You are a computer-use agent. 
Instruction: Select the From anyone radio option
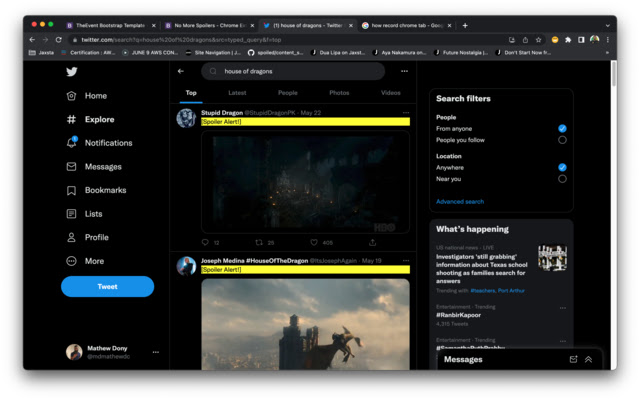562,129
